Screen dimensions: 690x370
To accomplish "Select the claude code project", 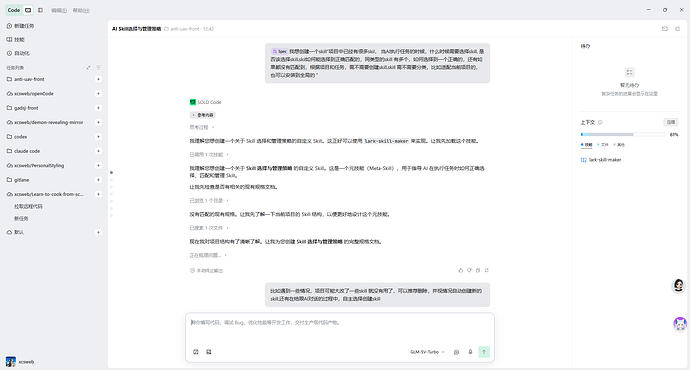I will [23, 151].
